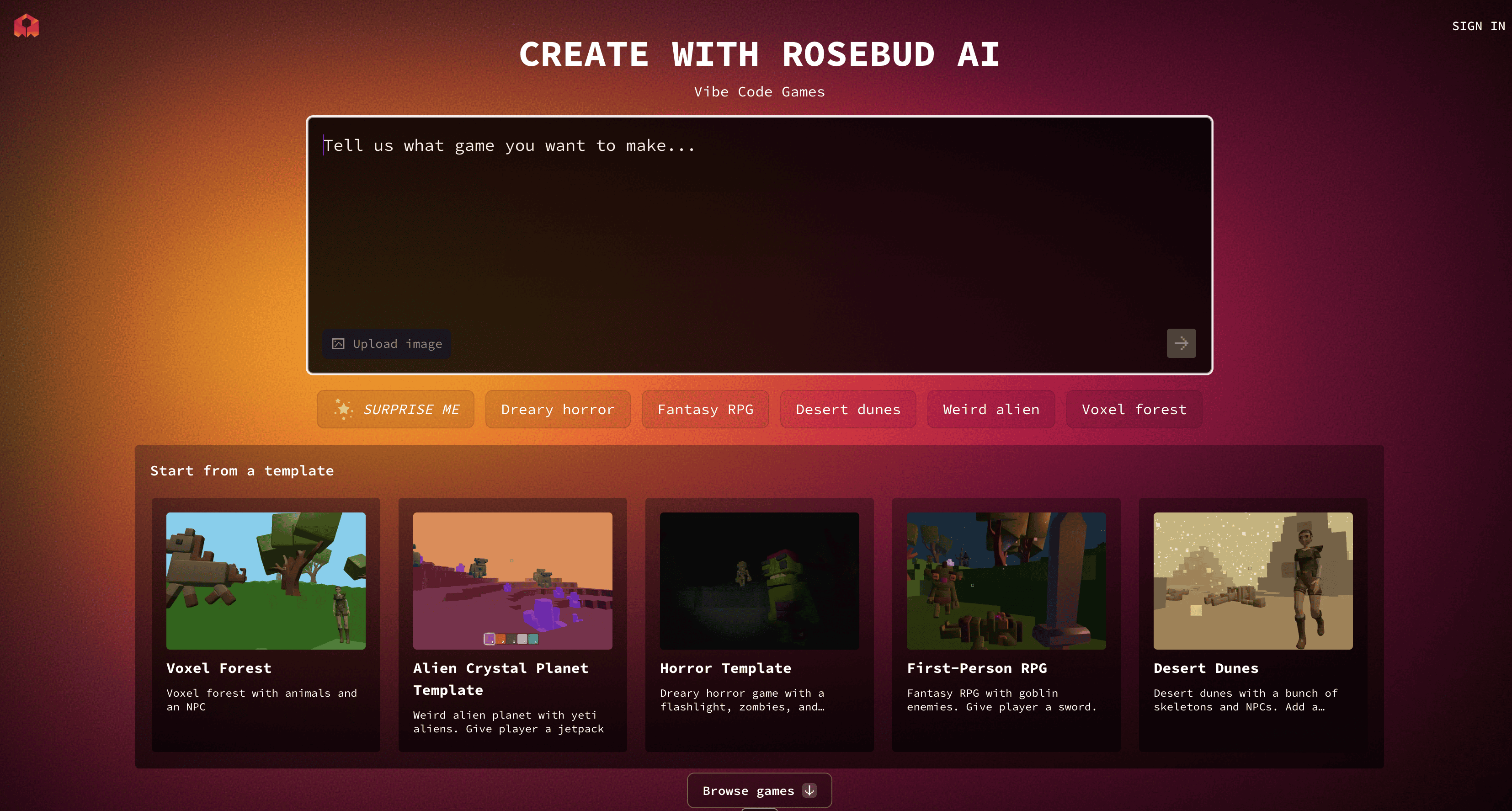Click 'Fantasy RPG with goblin enemies' description

coord(1001,700)
